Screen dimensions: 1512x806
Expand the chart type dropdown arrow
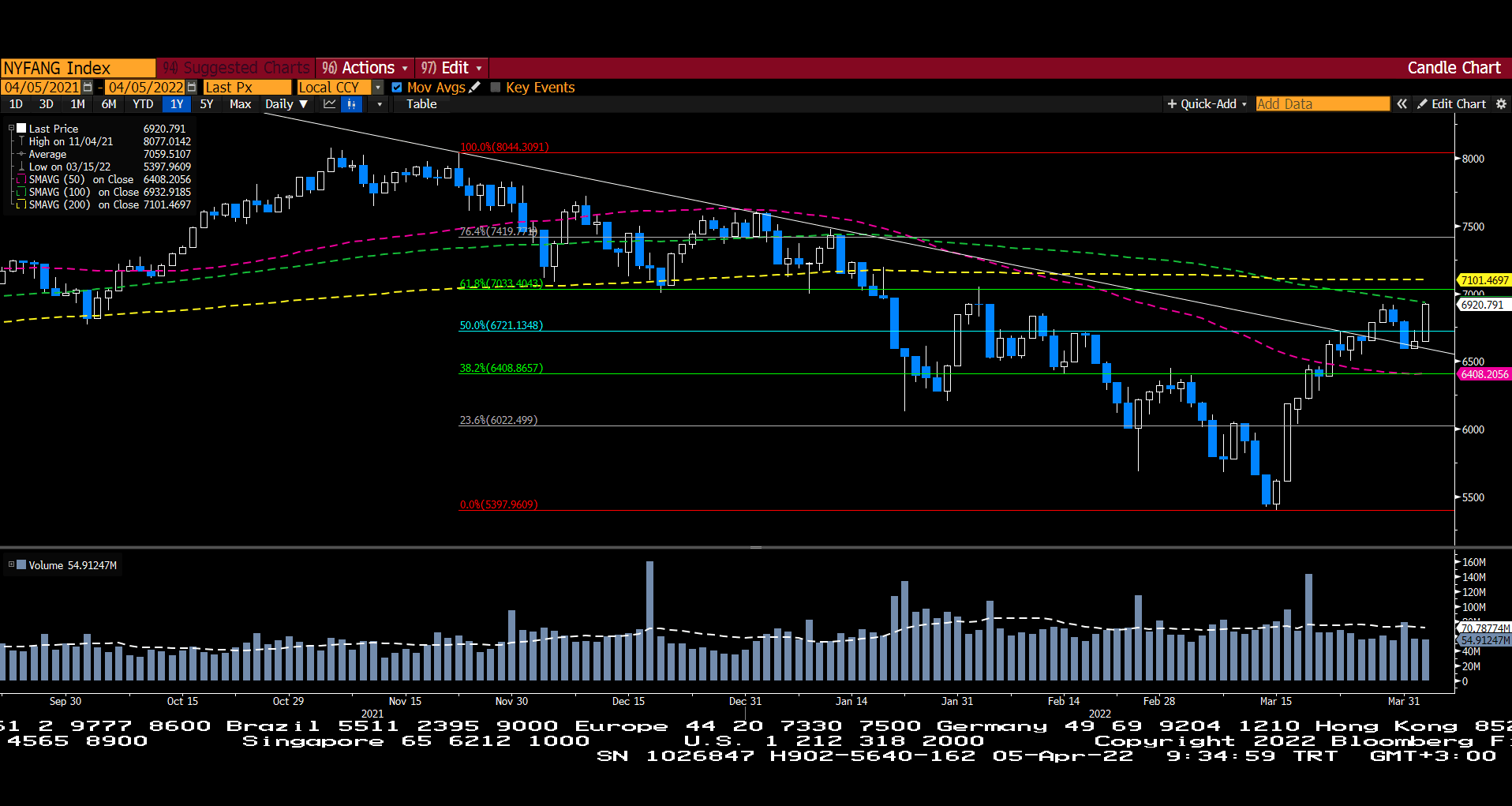point(380,104)
